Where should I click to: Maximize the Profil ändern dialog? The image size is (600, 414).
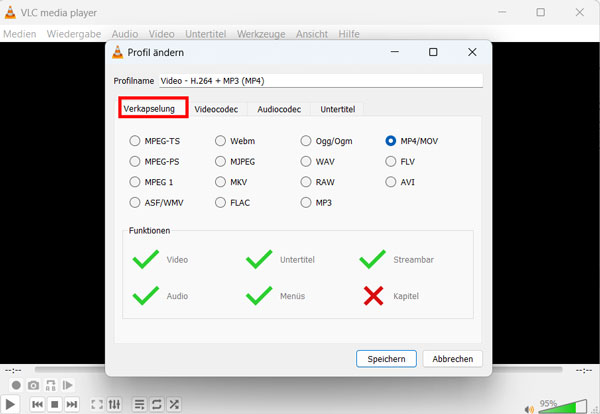click(x=433, y=52)
